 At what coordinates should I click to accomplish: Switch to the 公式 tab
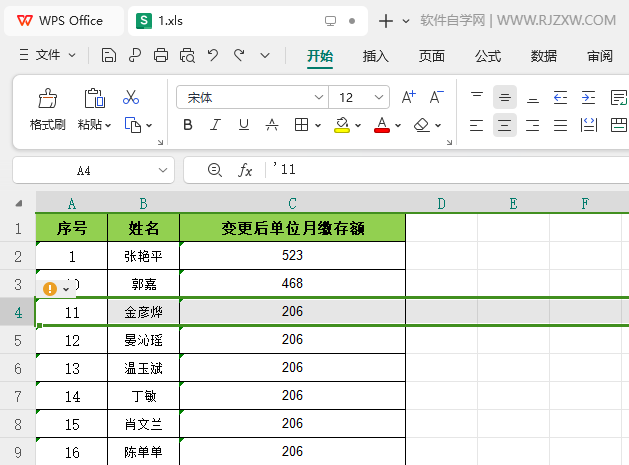coord(488,56)
